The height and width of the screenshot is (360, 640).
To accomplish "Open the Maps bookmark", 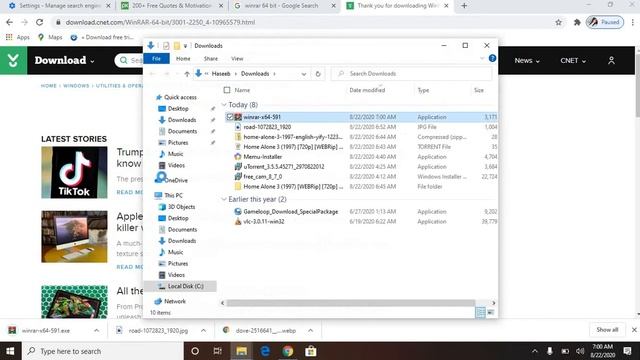I will tap(50, 37).
